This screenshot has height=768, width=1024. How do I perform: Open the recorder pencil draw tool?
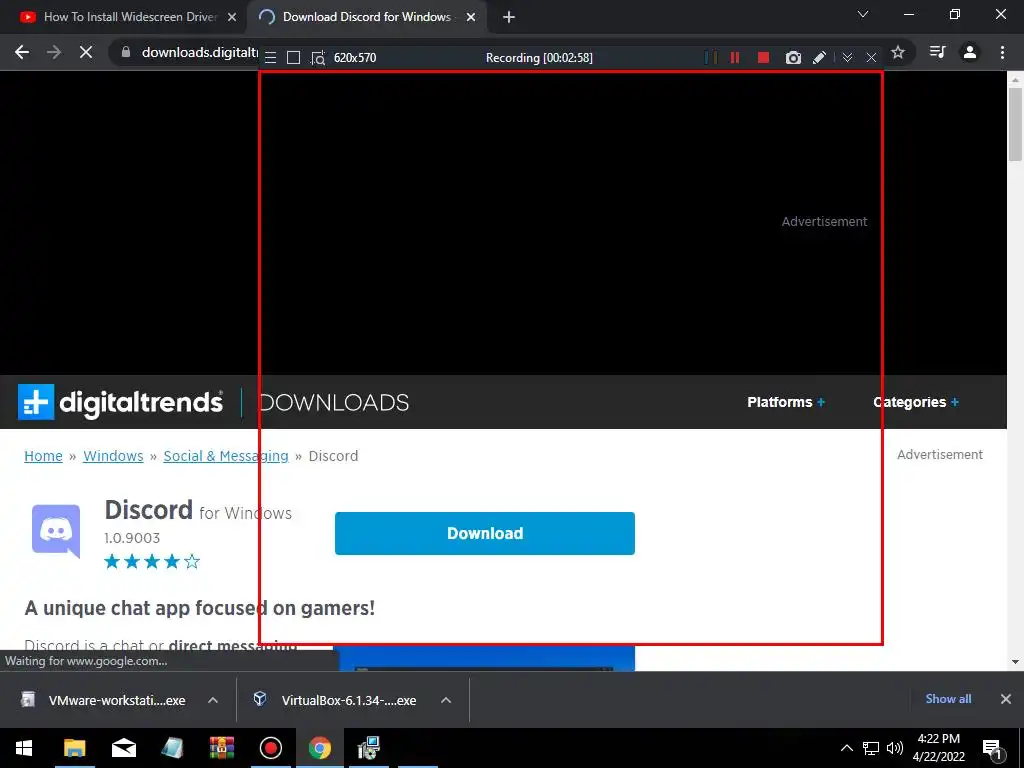pyautogui.click(x=820, y=57)
